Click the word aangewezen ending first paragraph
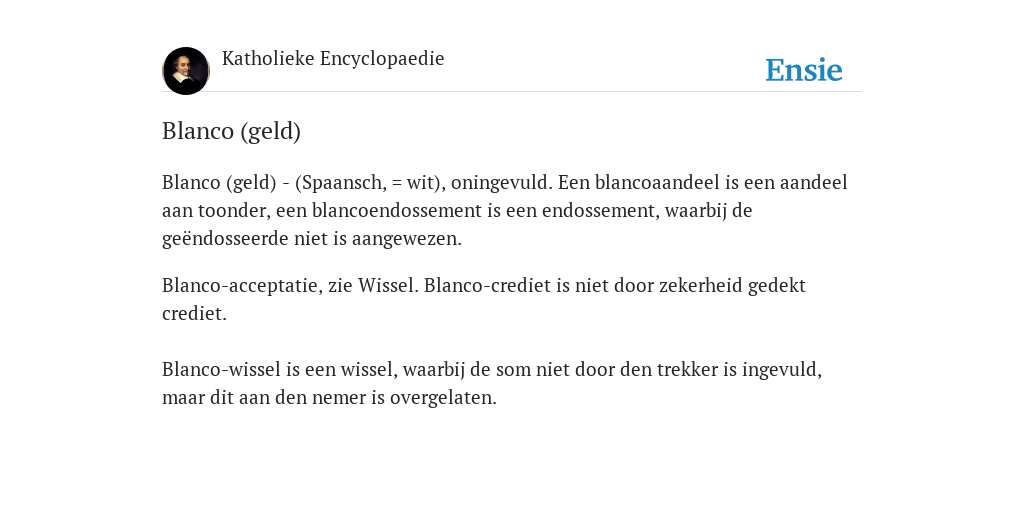 tap(406, 239)
